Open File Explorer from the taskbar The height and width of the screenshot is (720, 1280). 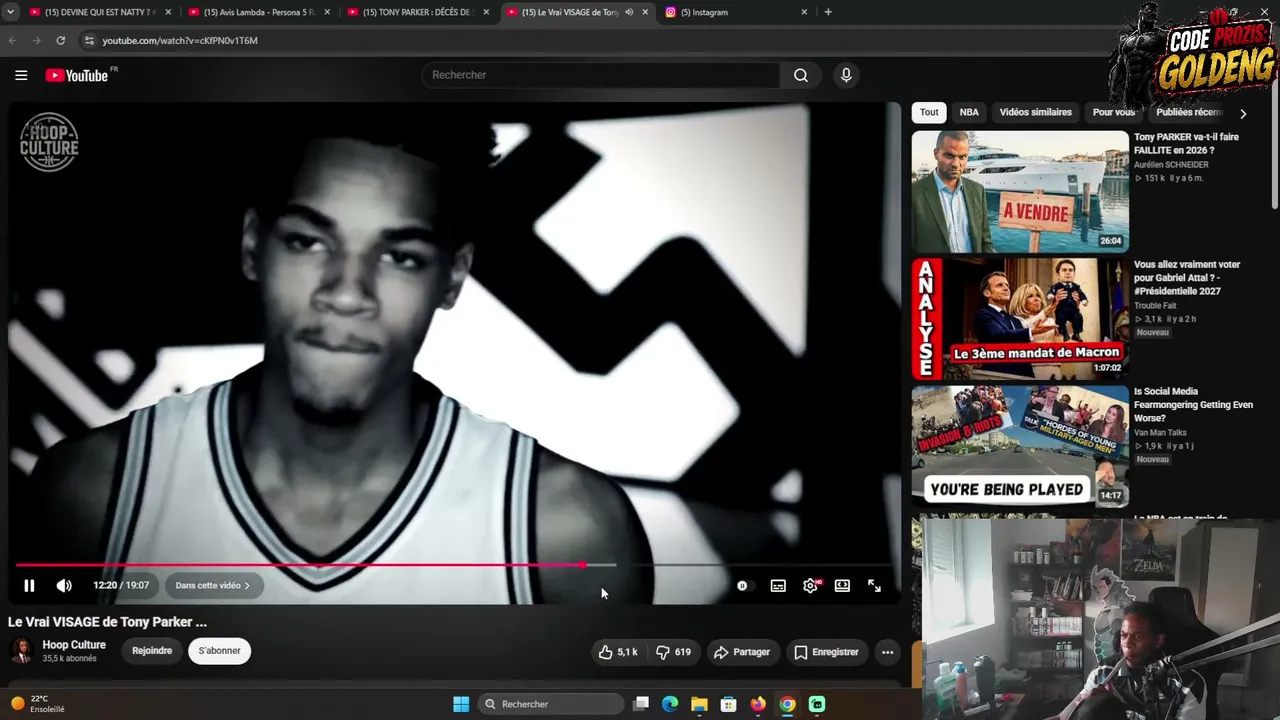coord(699,704)
